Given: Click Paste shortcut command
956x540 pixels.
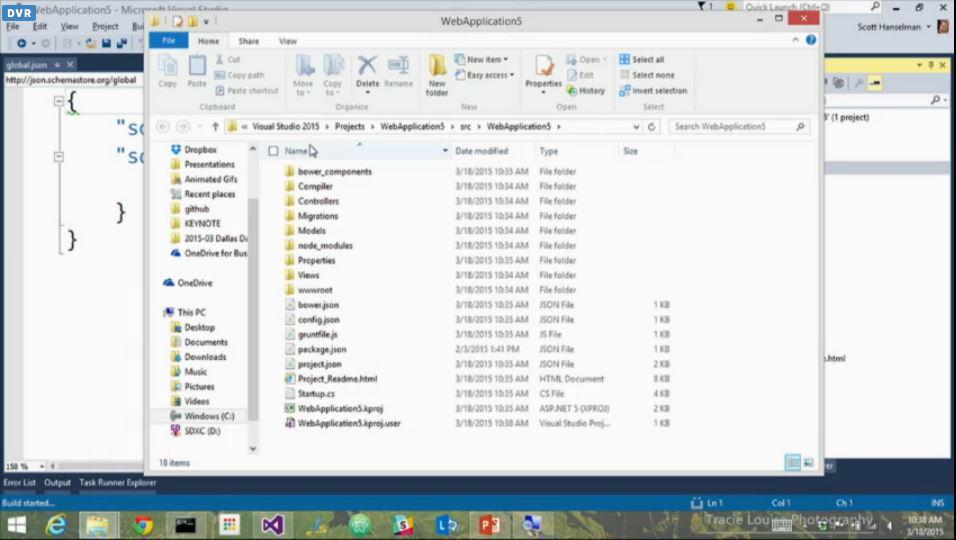Looking at the screenshot, I should 247,91.
